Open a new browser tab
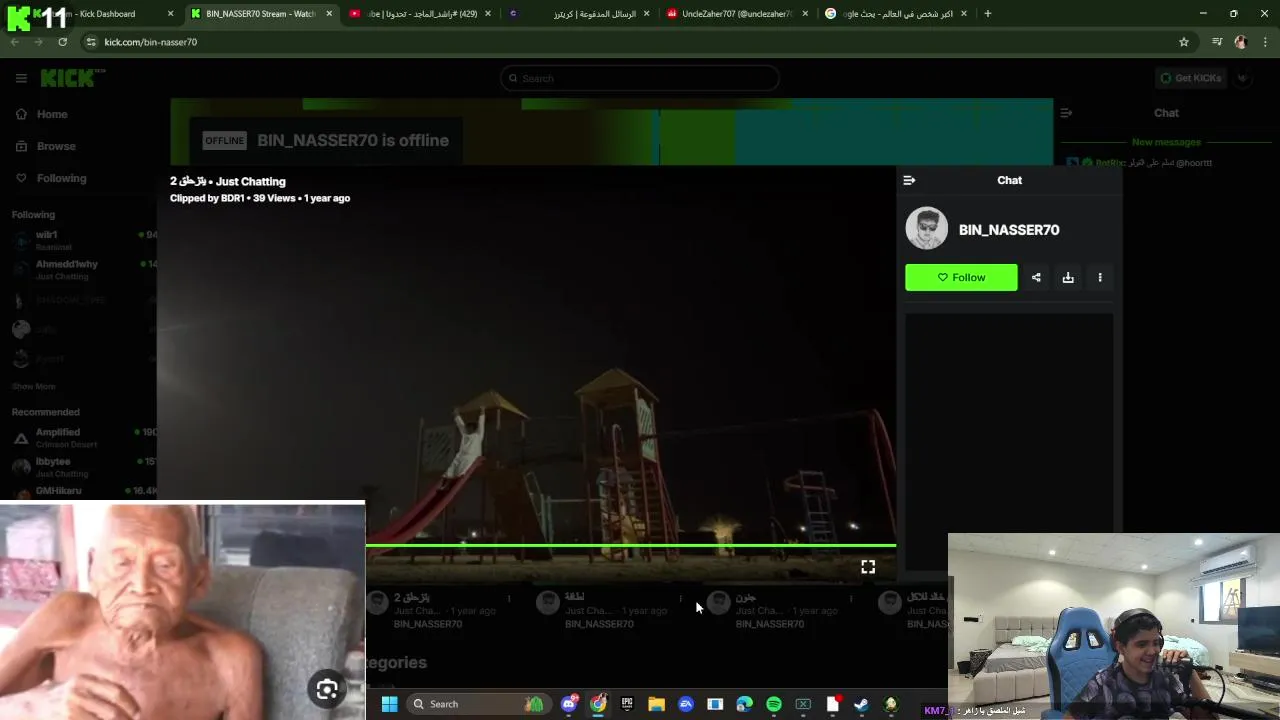Screen dimensions: 1280x720 (988, 14)
